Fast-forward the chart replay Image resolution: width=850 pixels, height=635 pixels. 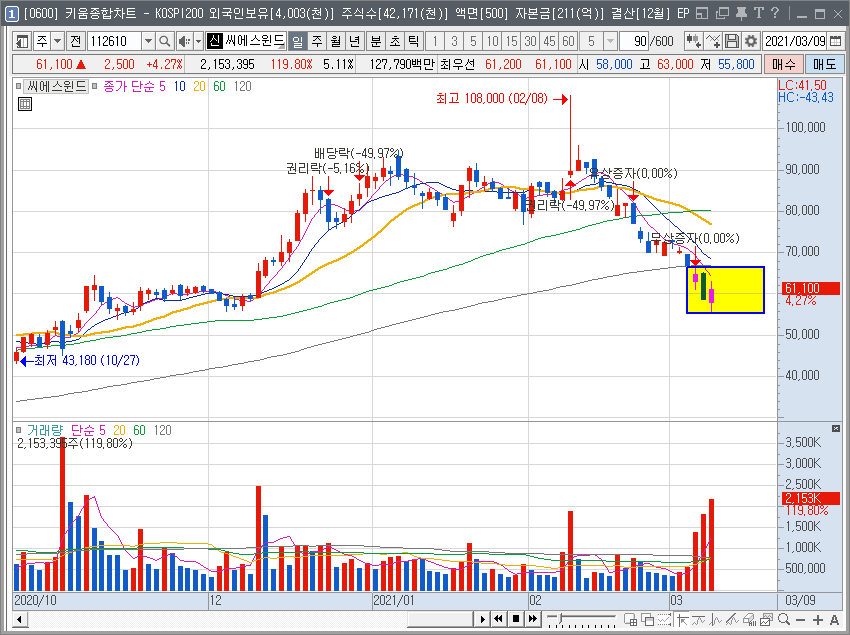tap(533, 619)
